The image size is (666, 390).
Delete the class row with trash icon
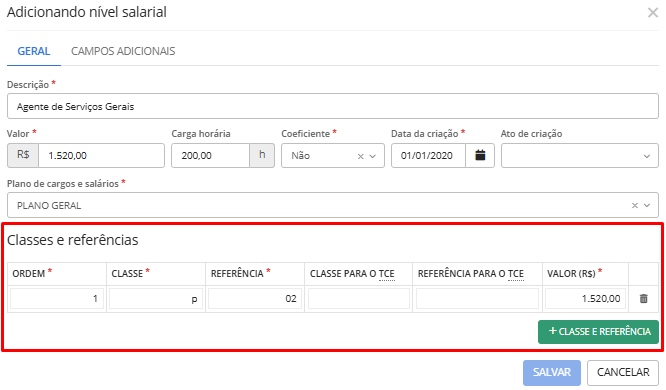pyautogui.click(x=643, y=299)
